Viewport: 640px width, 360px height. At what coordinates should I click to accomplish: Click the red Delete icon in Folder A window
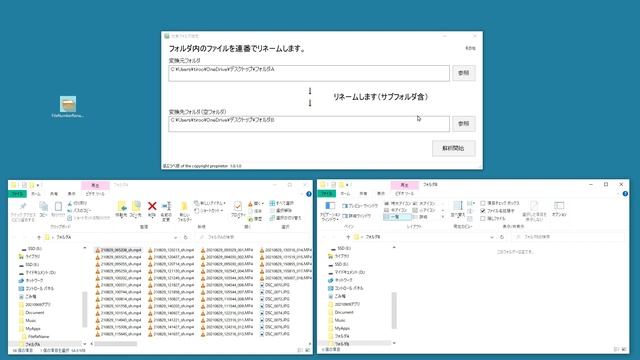152,206
